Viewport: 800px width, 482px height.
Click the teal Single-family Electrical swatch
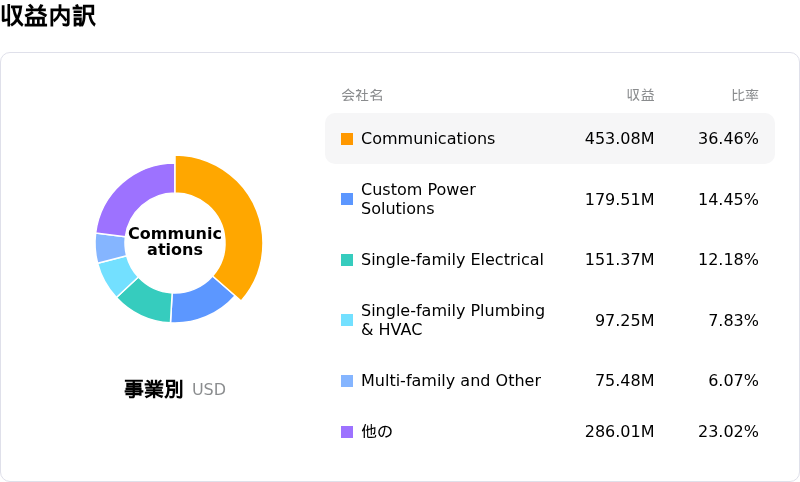347,260
